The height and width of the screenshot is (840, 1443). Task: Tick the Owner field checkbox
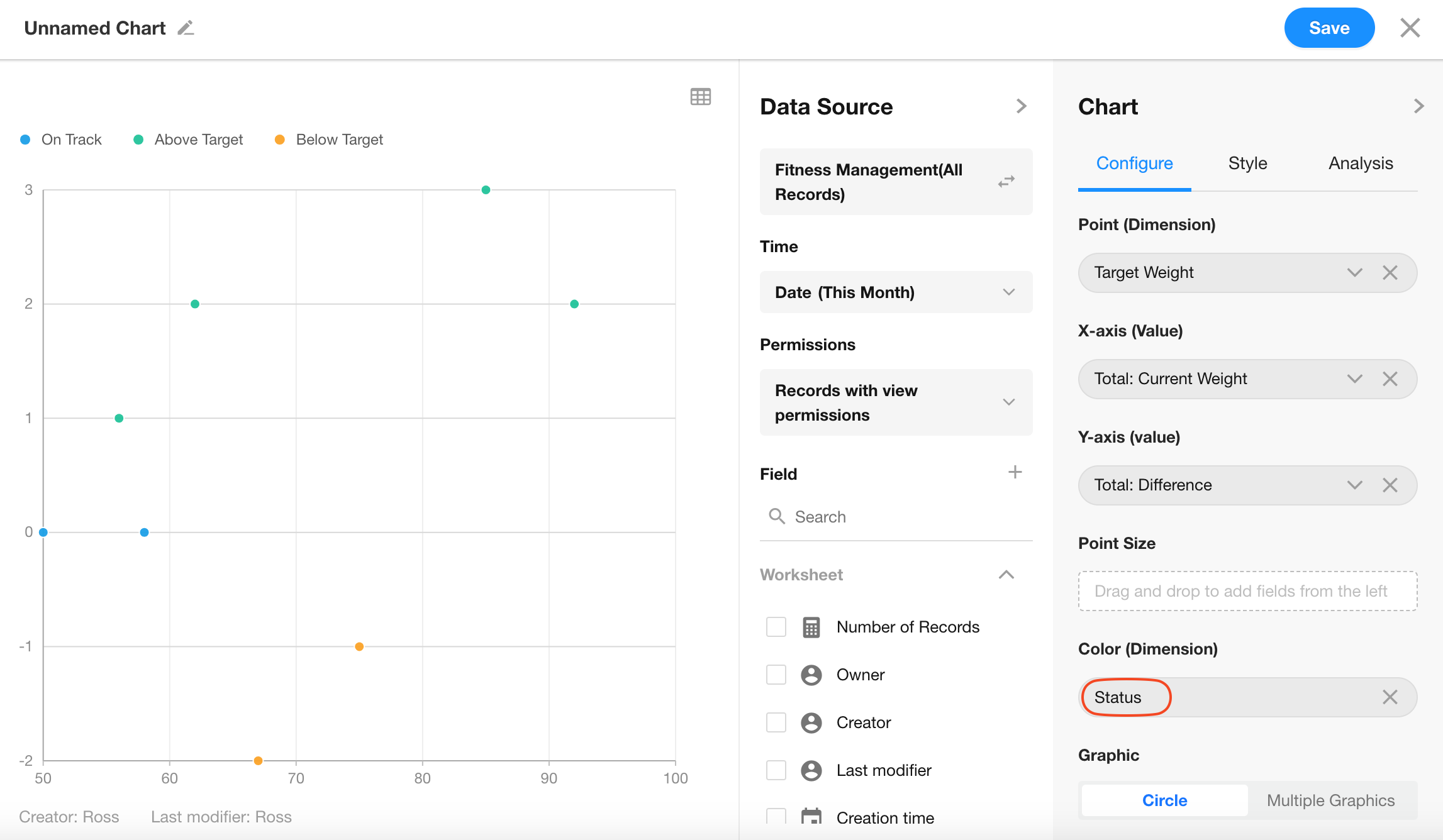coord(776,675)
